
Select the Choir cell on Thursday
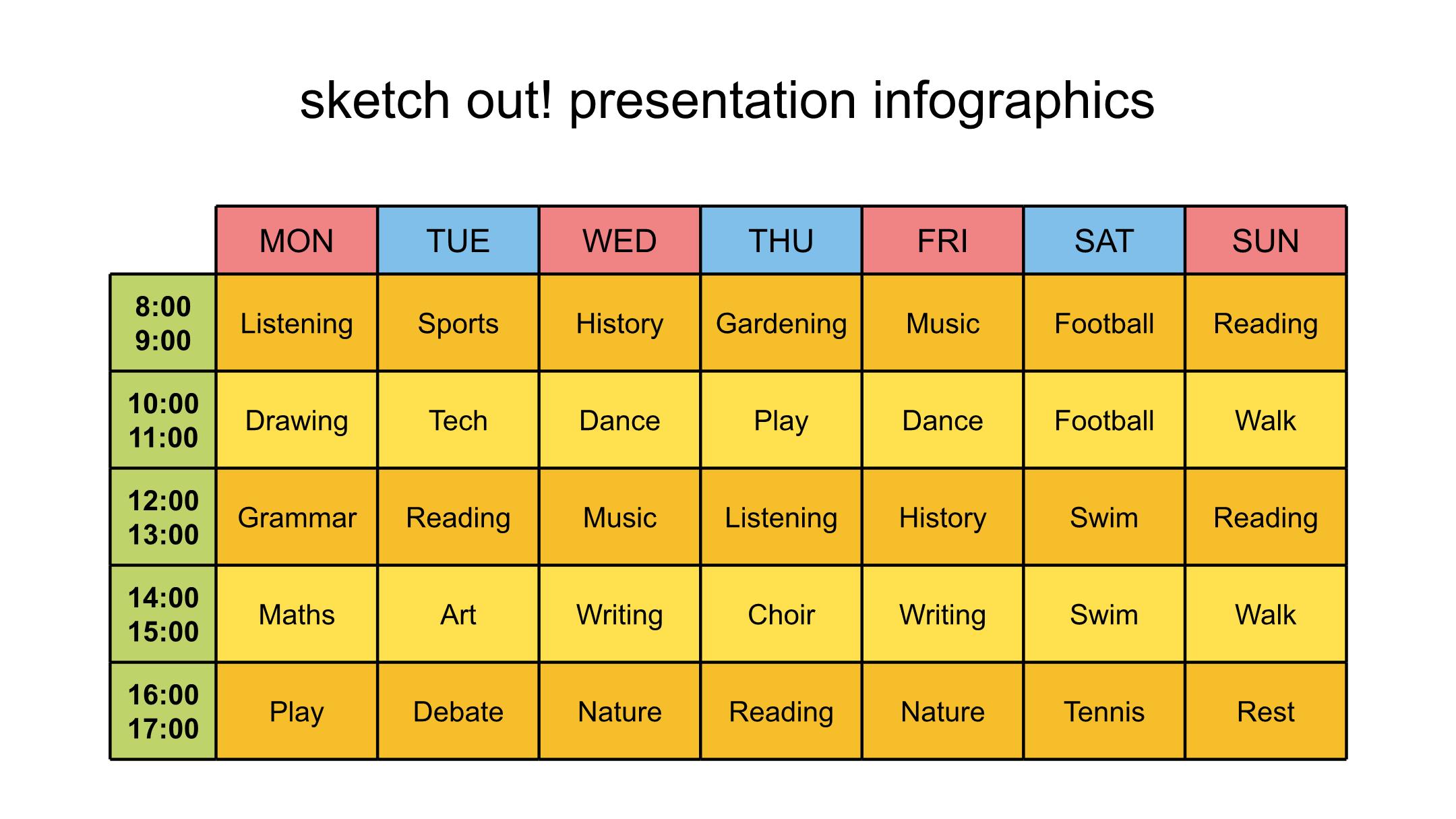pyautogui.click(x=781, y=614)
